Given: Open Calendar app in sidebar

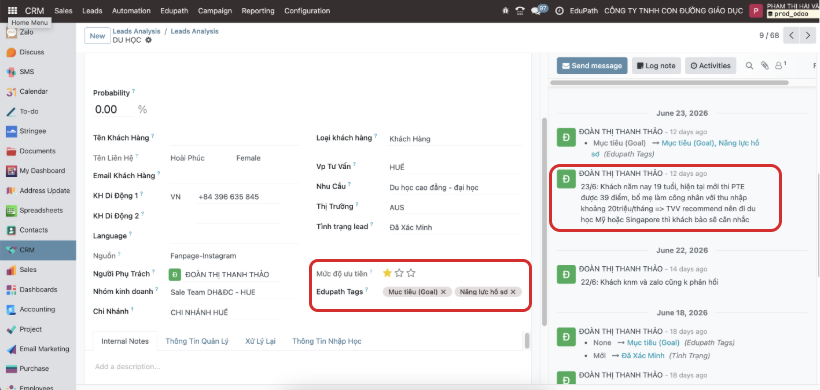Looking at the screenshot, I should tap(38, 91).
